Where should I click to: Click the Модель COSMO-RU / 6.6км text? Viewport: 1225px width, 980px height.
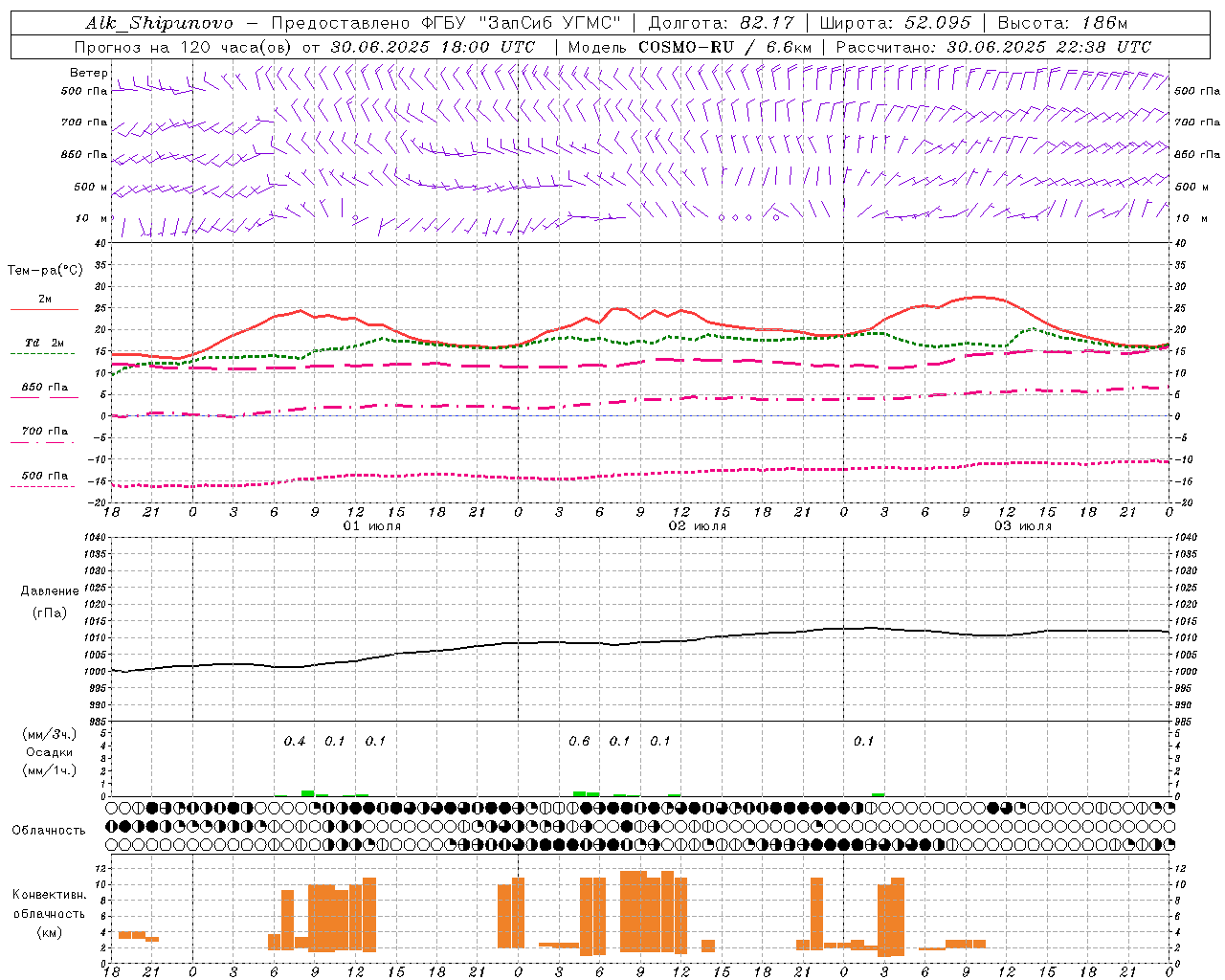(689, 46)
